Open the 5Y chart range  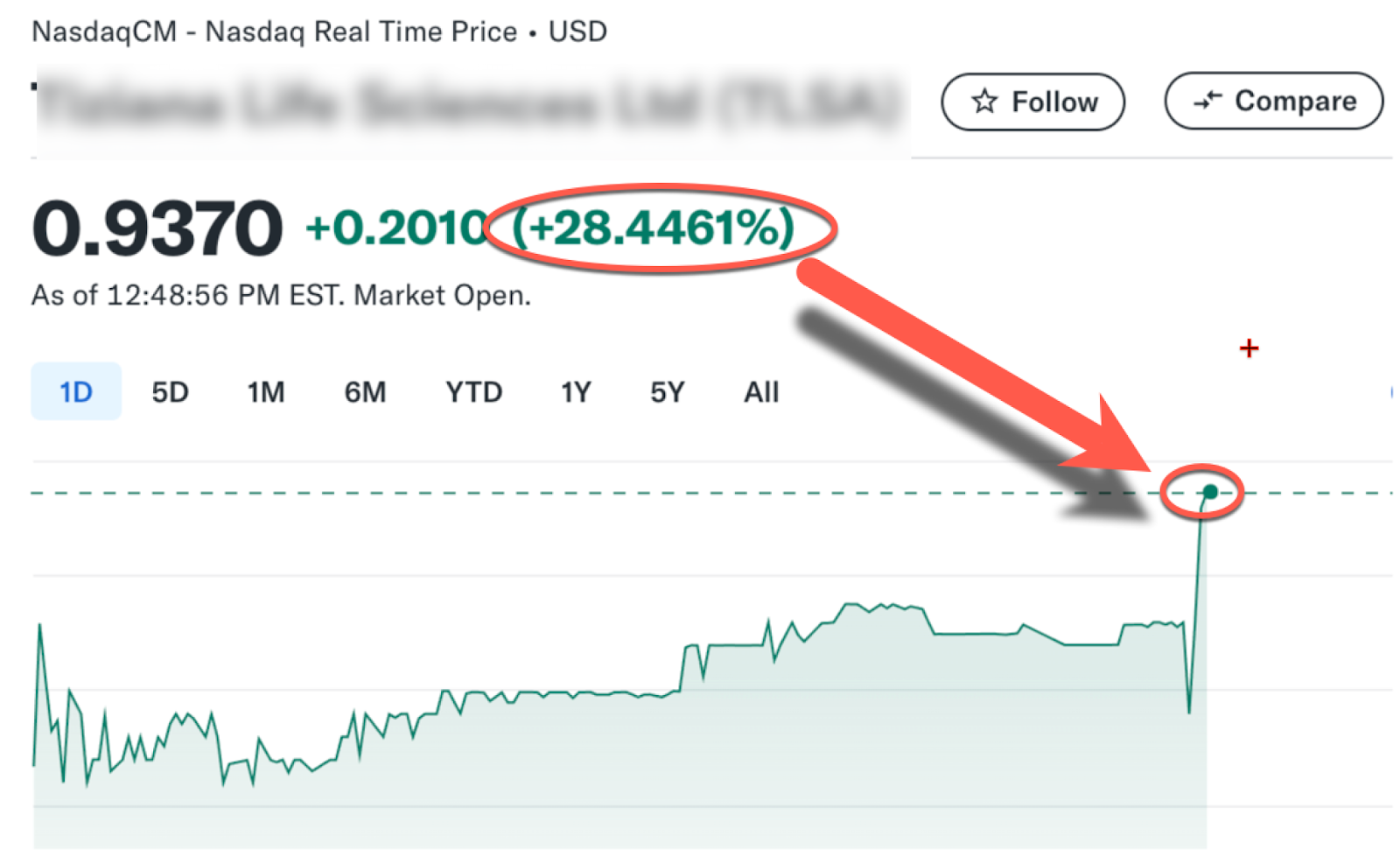tap(667, 391)
